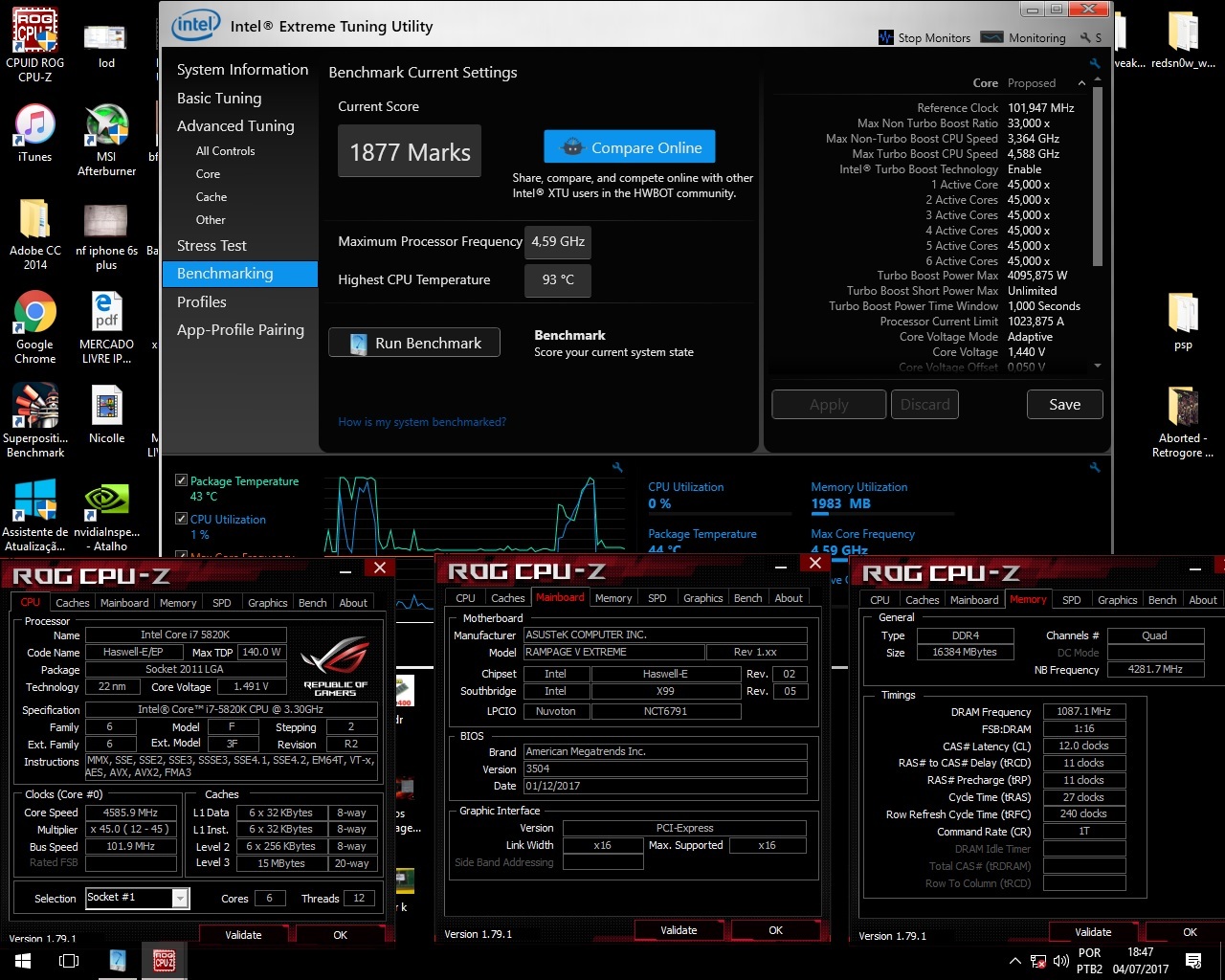Switch to CPU tab in right CPU-Z
Viewport: 1225px width, 980px height.
point(880,600)
